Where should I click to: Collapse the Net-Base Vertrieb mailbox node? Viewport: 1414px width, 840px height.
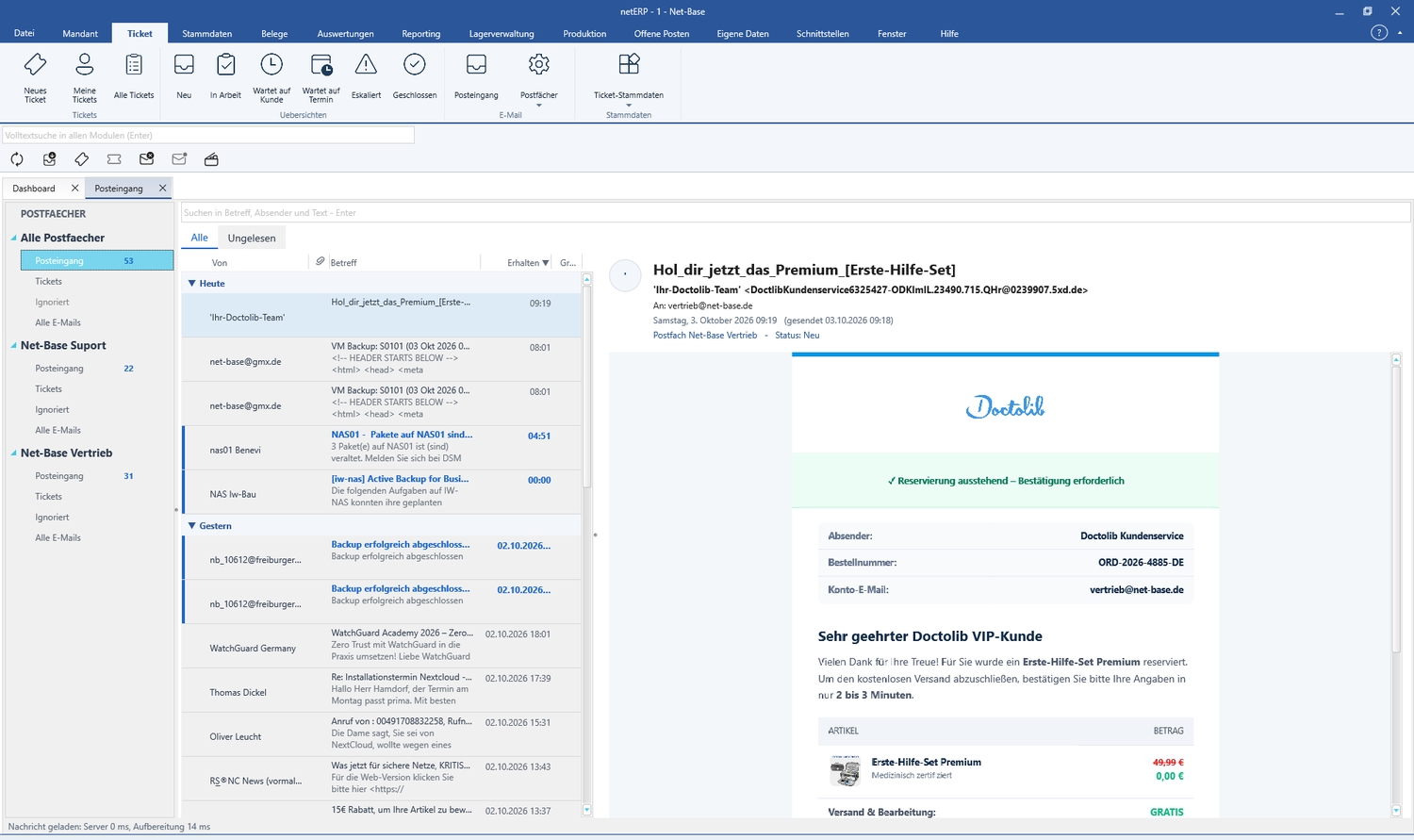[x=14, y=453]
